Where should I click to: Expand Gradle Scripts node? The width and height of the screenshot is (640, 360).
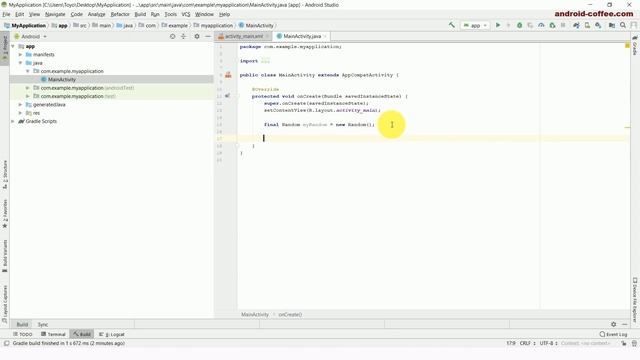coord(13,121)
